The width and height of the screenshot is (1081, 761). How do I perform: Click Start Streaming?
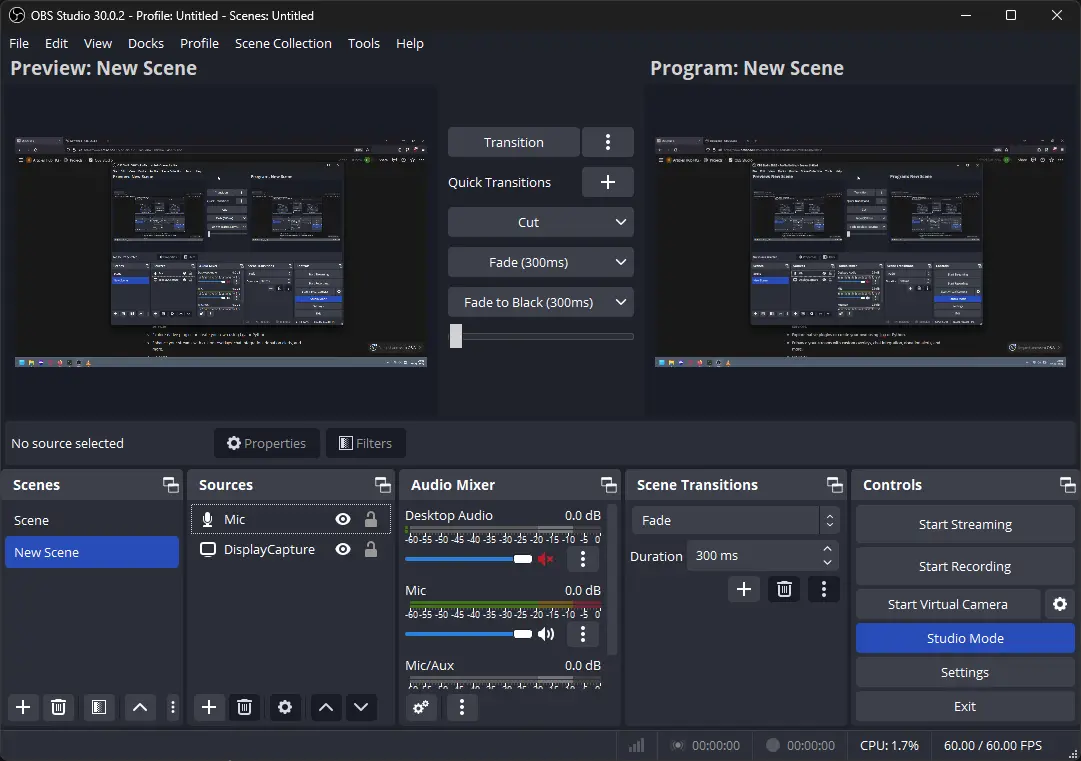click(x=965, y=525)
